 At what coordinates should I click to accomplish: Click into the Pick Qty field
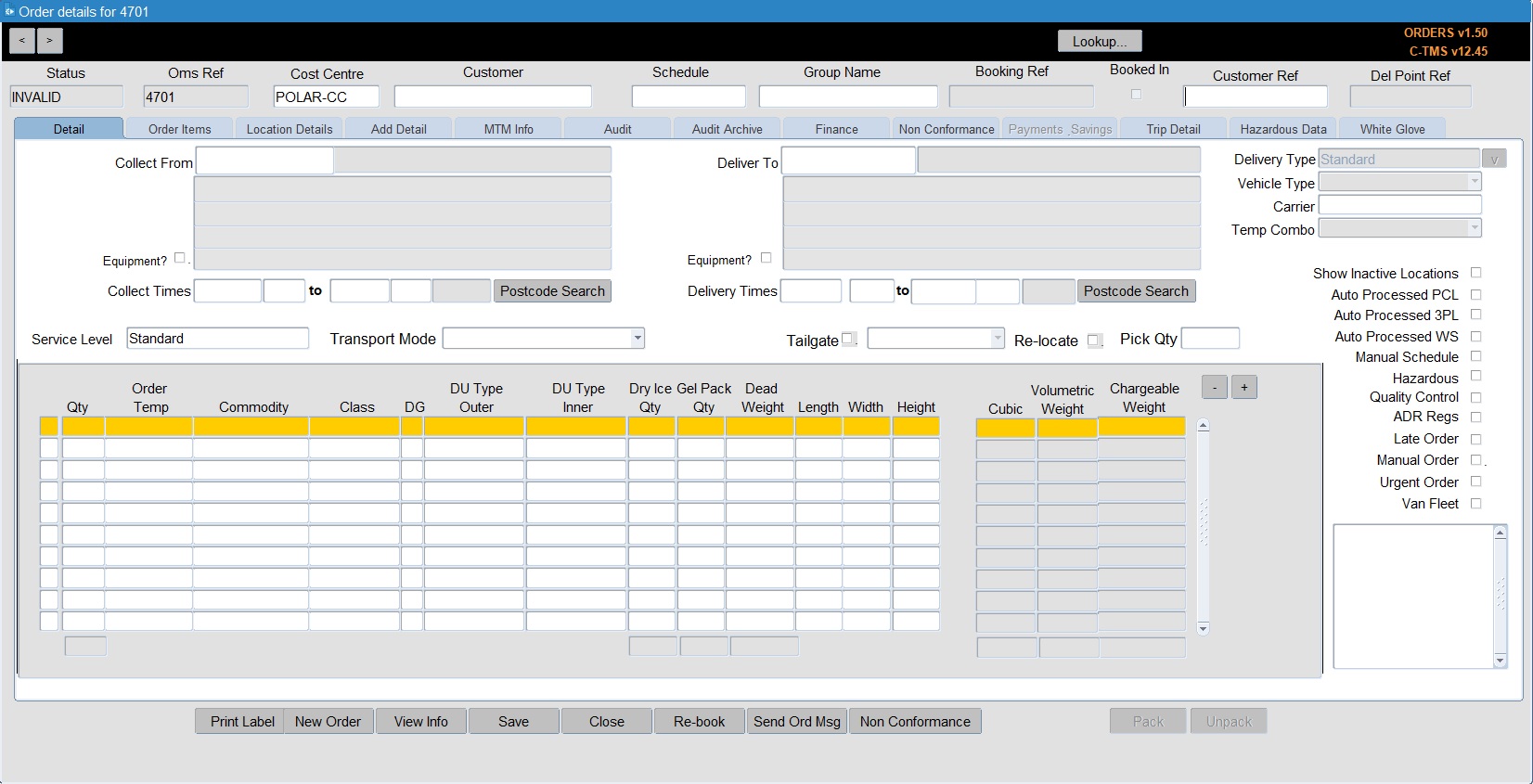[x=1211, y=338]
